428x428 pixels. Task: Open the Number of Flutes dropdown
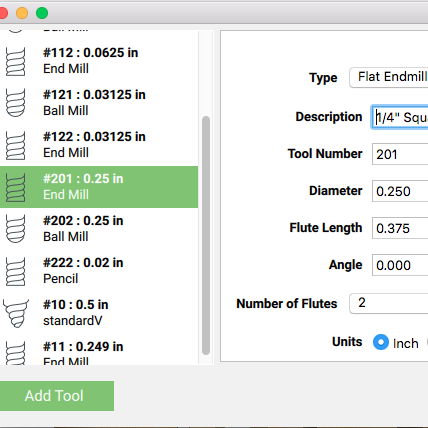[389, 303]
